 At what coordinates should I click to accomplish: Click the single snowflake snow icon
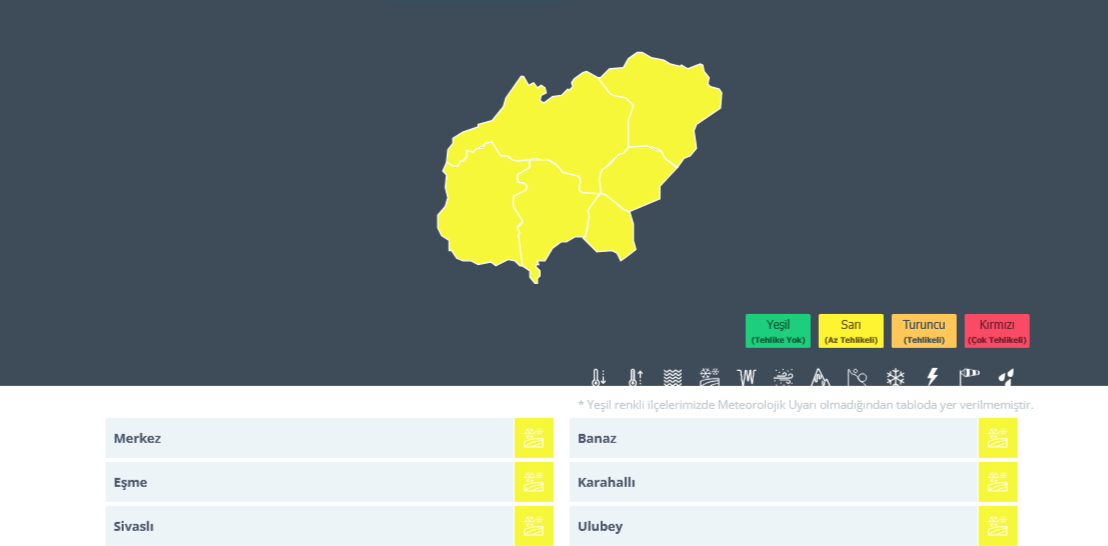point(895,377)
